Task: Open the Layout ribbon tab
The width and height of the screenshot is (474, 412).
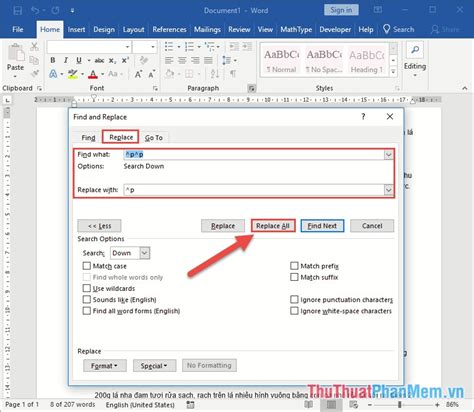Action: (x=133, y=30)
